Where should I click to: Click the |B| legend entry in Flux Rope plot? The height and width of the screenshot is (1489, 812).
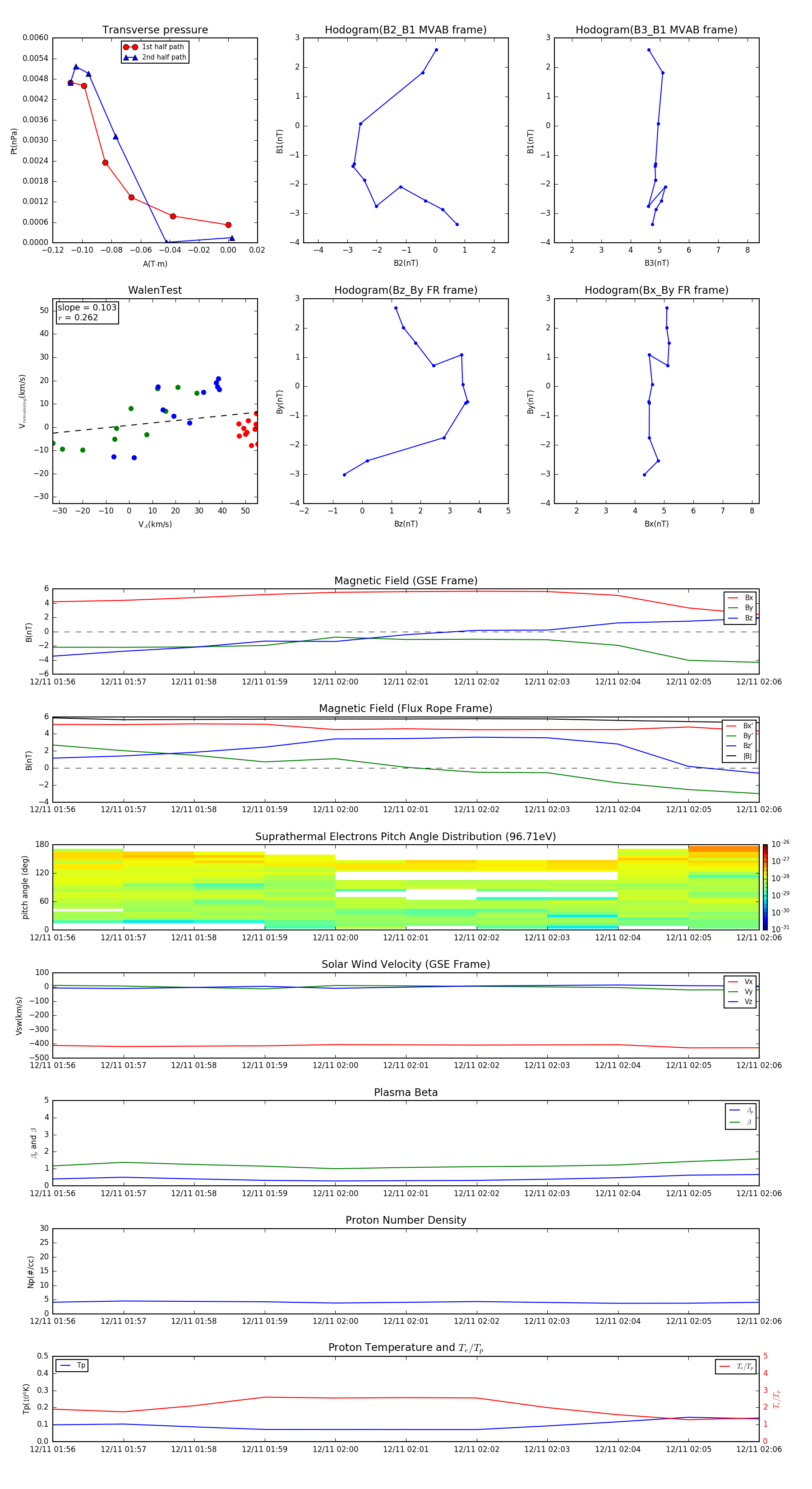pyautogui.click(x=740, y=756)
